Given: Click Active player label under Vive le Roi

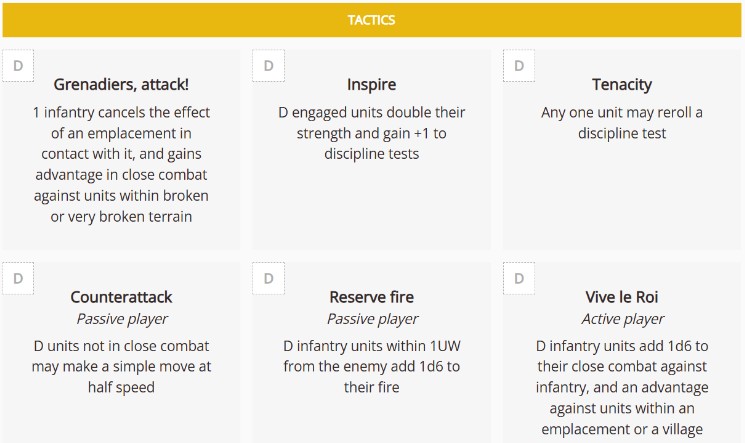Looking at the screenshot, I should pos(621,319).
